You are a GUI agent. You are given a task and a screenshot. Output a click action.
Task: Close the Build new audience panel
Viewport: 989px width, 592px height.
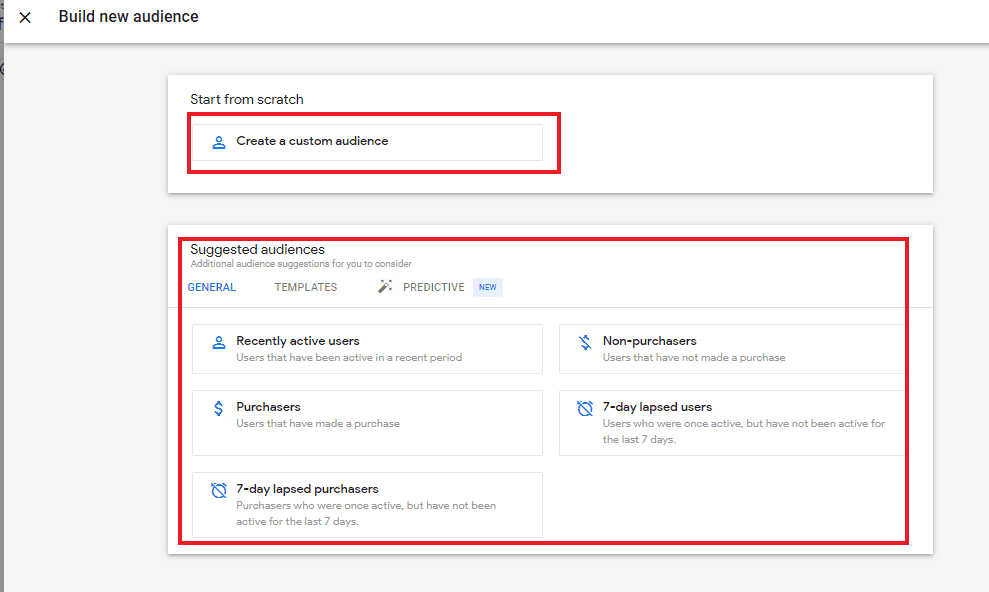(x=25, y=18)
